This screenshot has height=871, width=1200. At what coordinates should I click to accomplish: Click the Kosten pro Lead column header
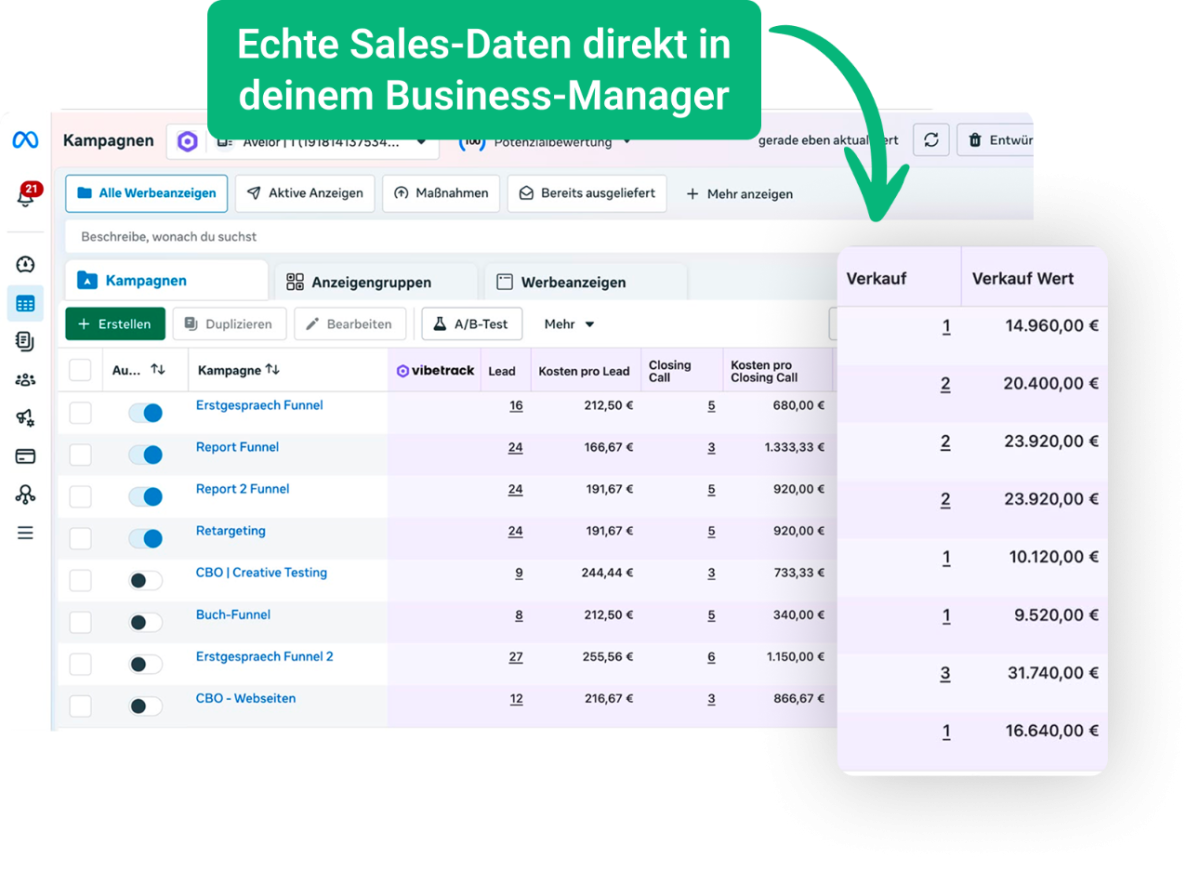click(x=584, y=371)
